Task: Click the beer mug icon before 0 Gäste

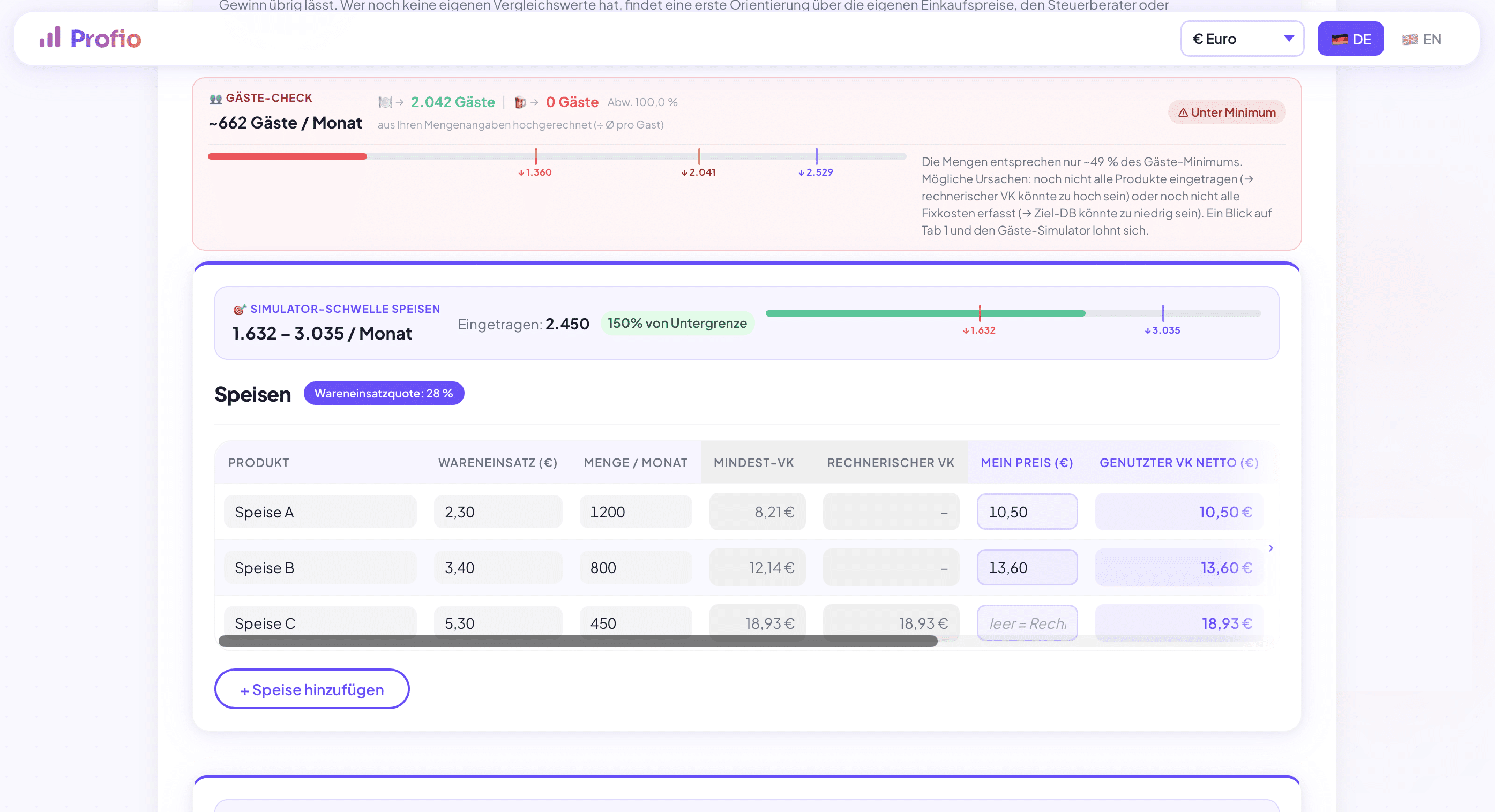Action: tap(521, 102)
